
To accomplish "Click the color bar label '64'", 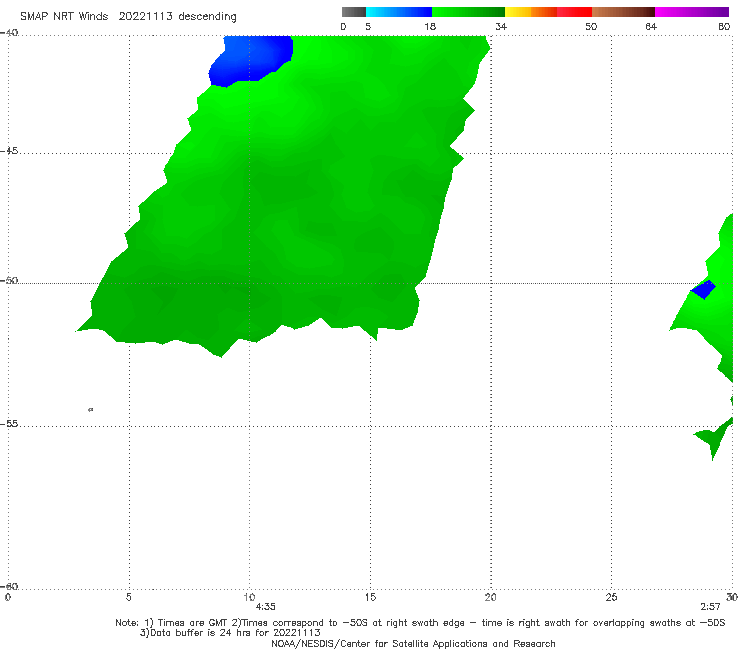I will click(651, 26).
